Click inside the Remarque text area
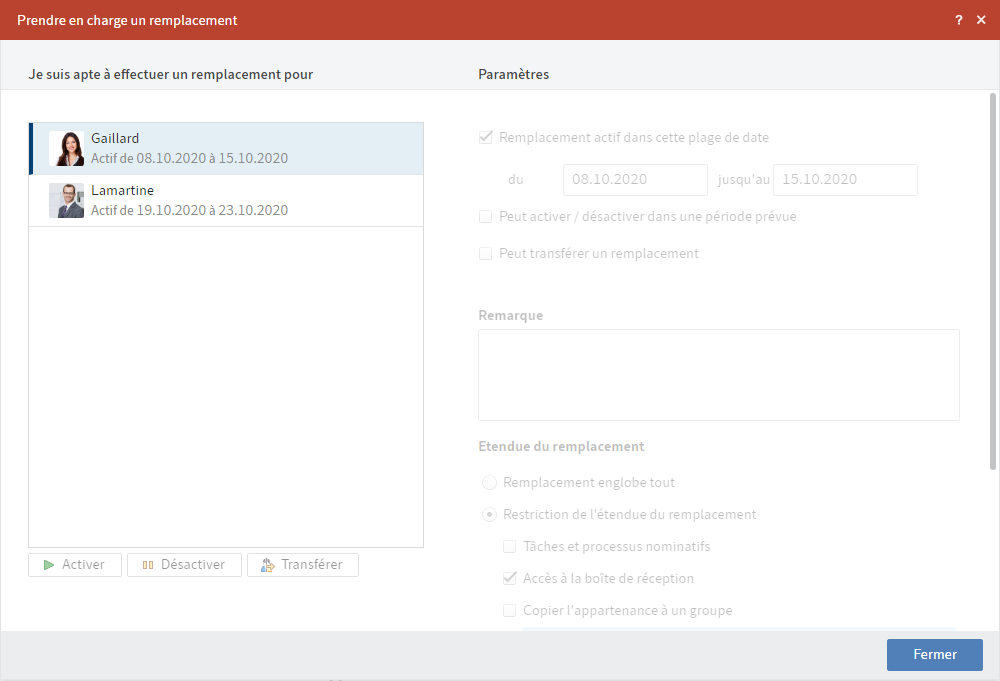The height and width of the screenshot is (681, 1000). 719,375
